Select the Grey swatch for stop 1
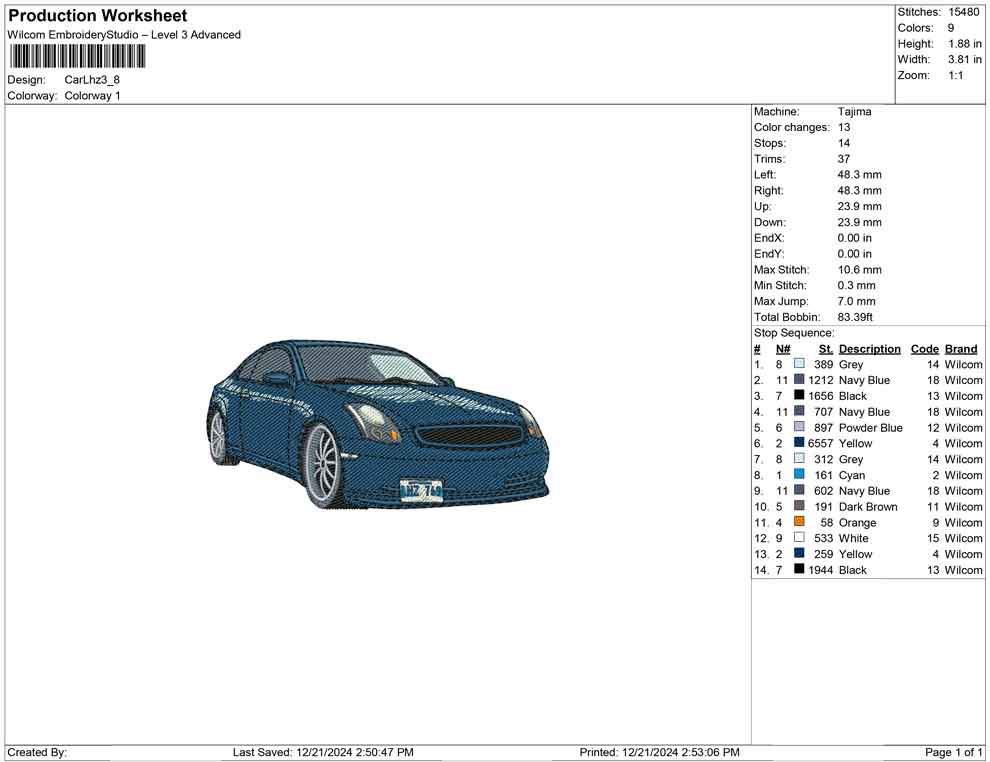The image size is (990, 762). [x=799, y=364]
